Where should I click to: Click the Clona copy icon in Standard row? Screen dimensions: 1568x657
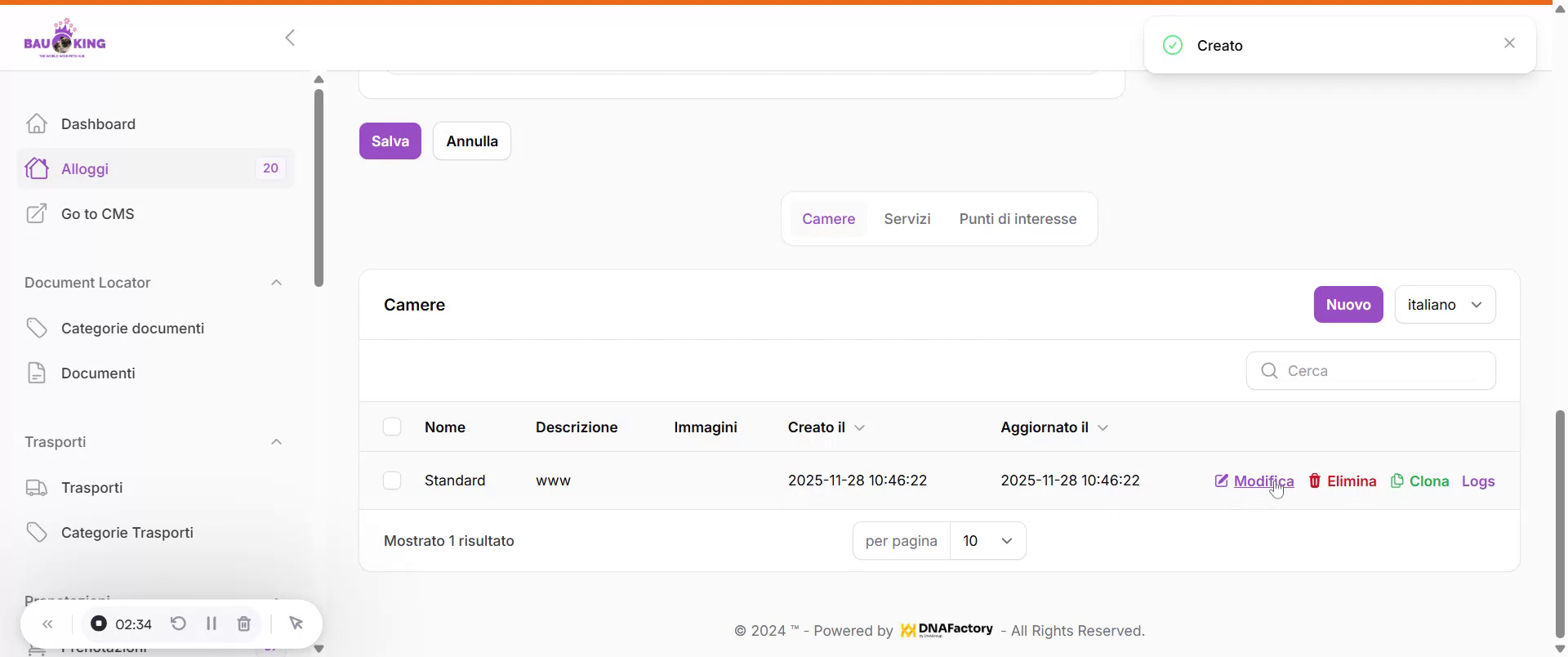(x=1397, y=480)
